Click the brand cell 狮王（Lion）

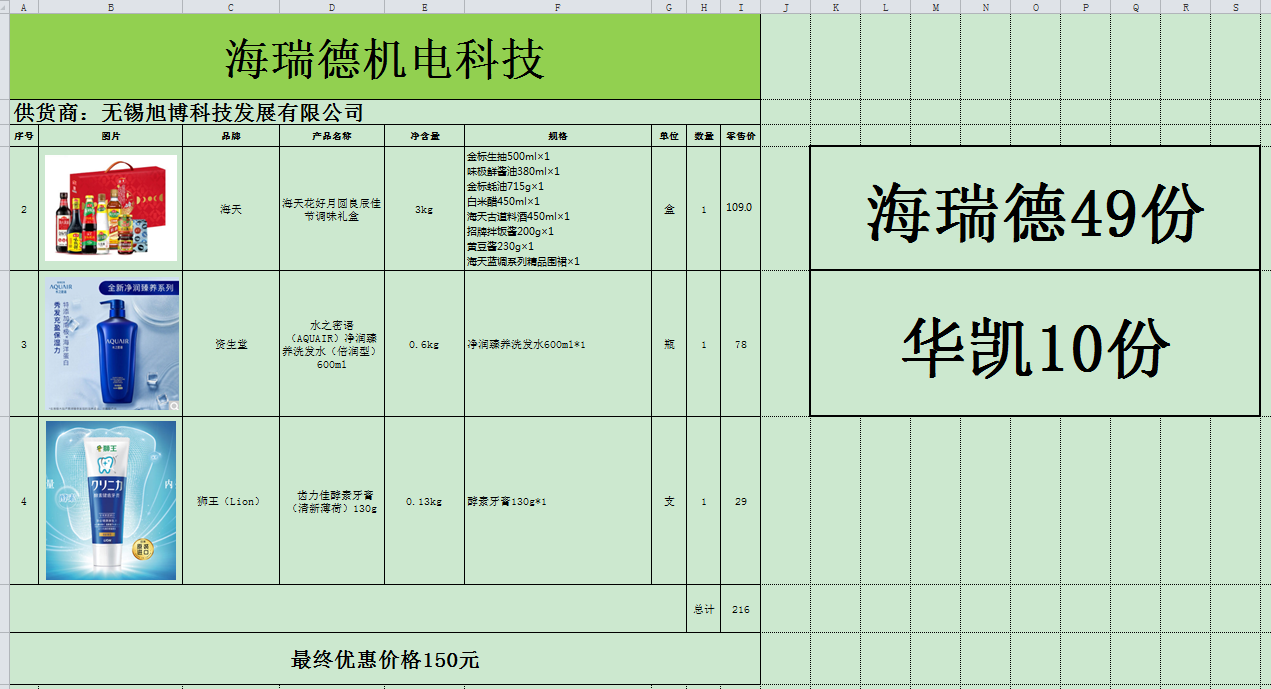pos(231,501)
